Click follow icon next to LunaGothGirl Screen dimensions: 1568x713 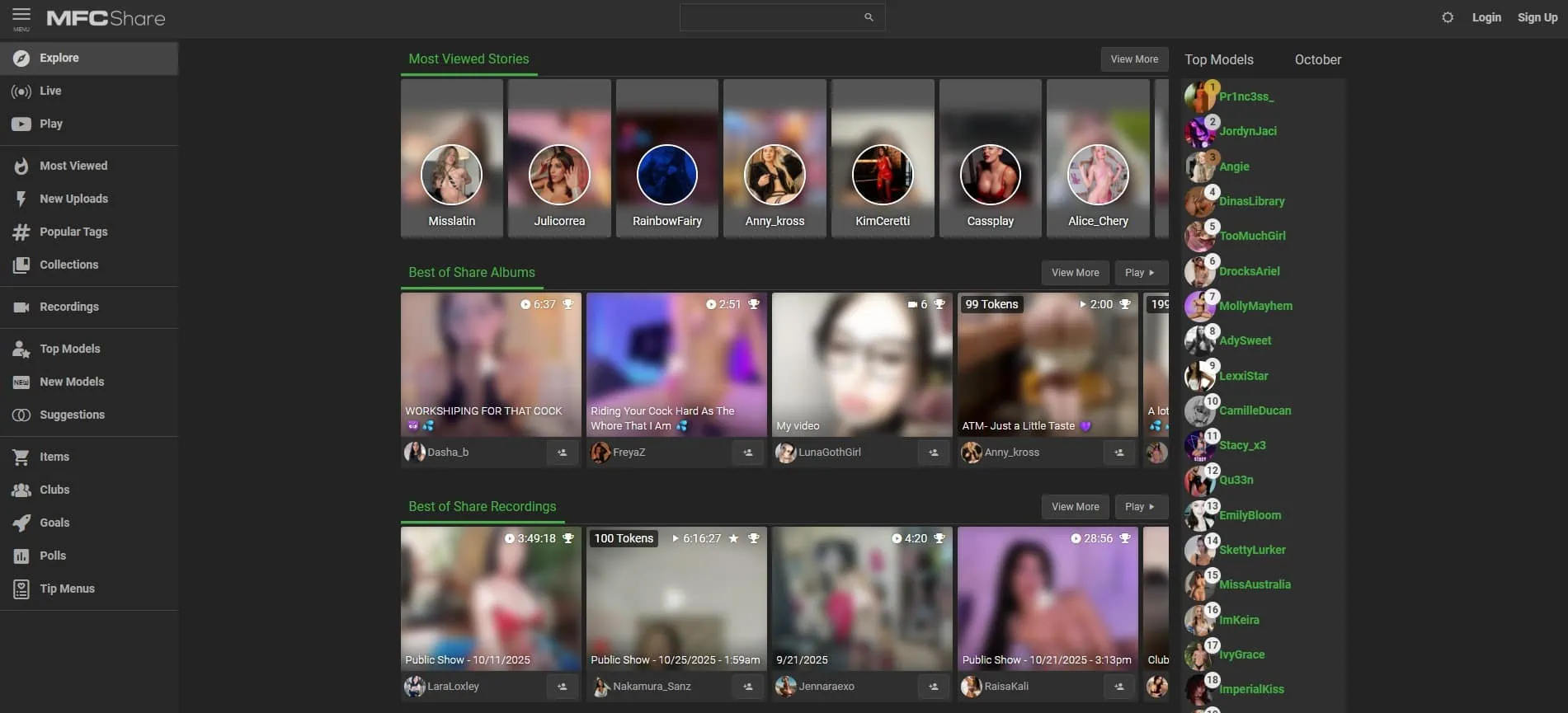[x=933, y=453]
